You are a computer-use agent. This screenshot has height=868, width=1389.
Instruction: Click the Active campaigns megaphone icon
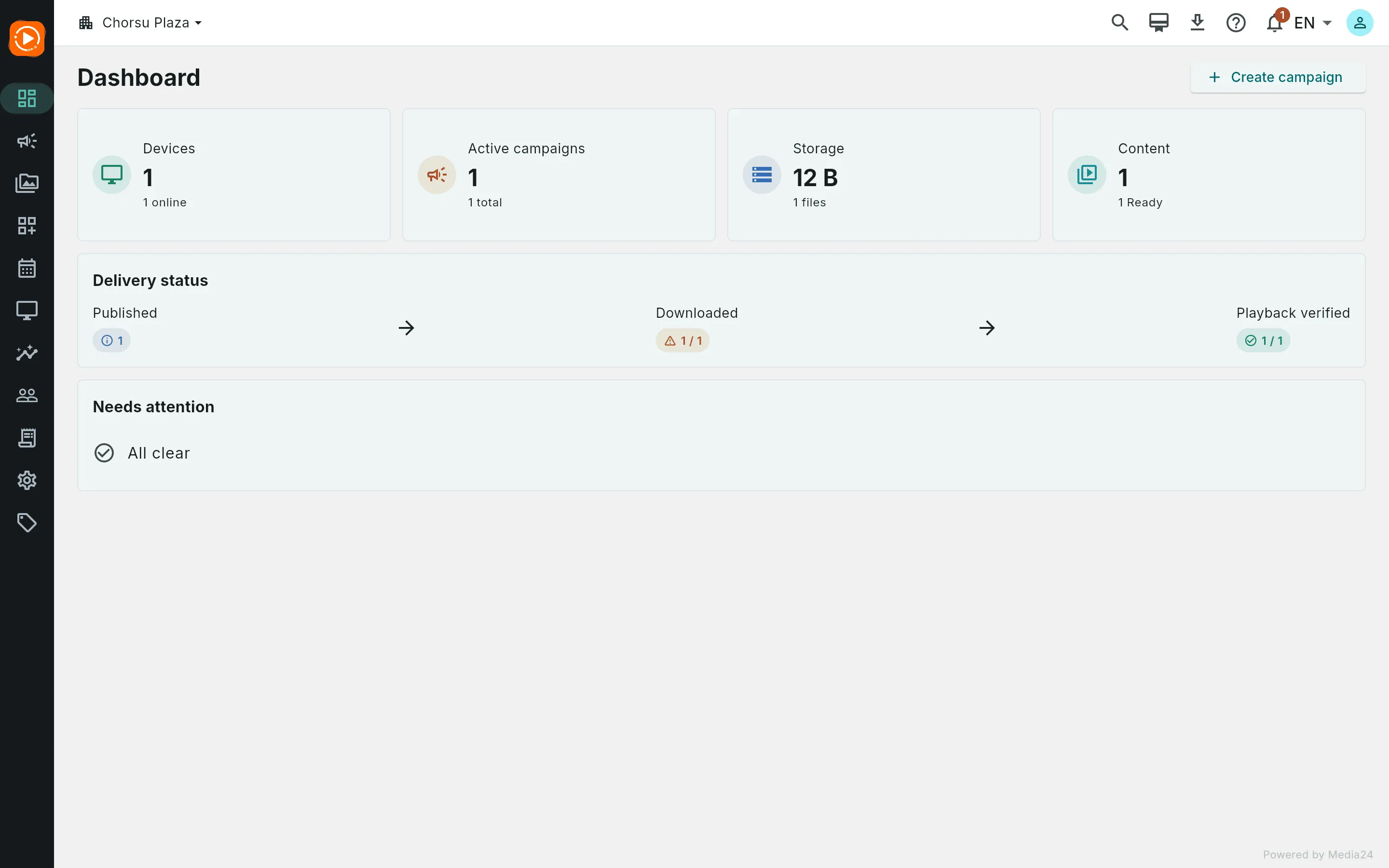click(x=437, y=175)
